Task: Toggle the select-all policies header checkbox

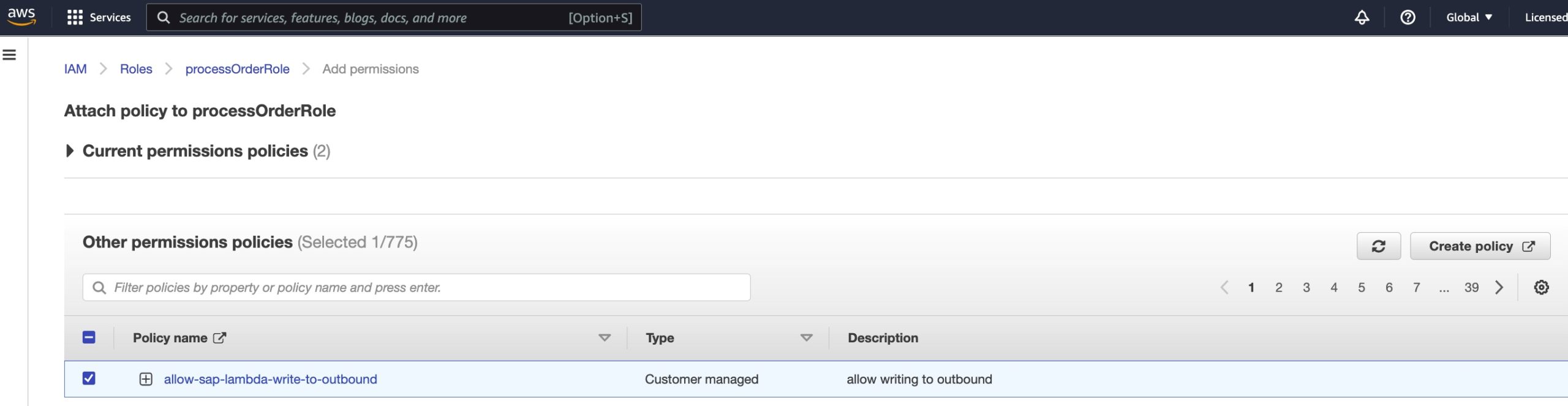Action: pos(89,337)
